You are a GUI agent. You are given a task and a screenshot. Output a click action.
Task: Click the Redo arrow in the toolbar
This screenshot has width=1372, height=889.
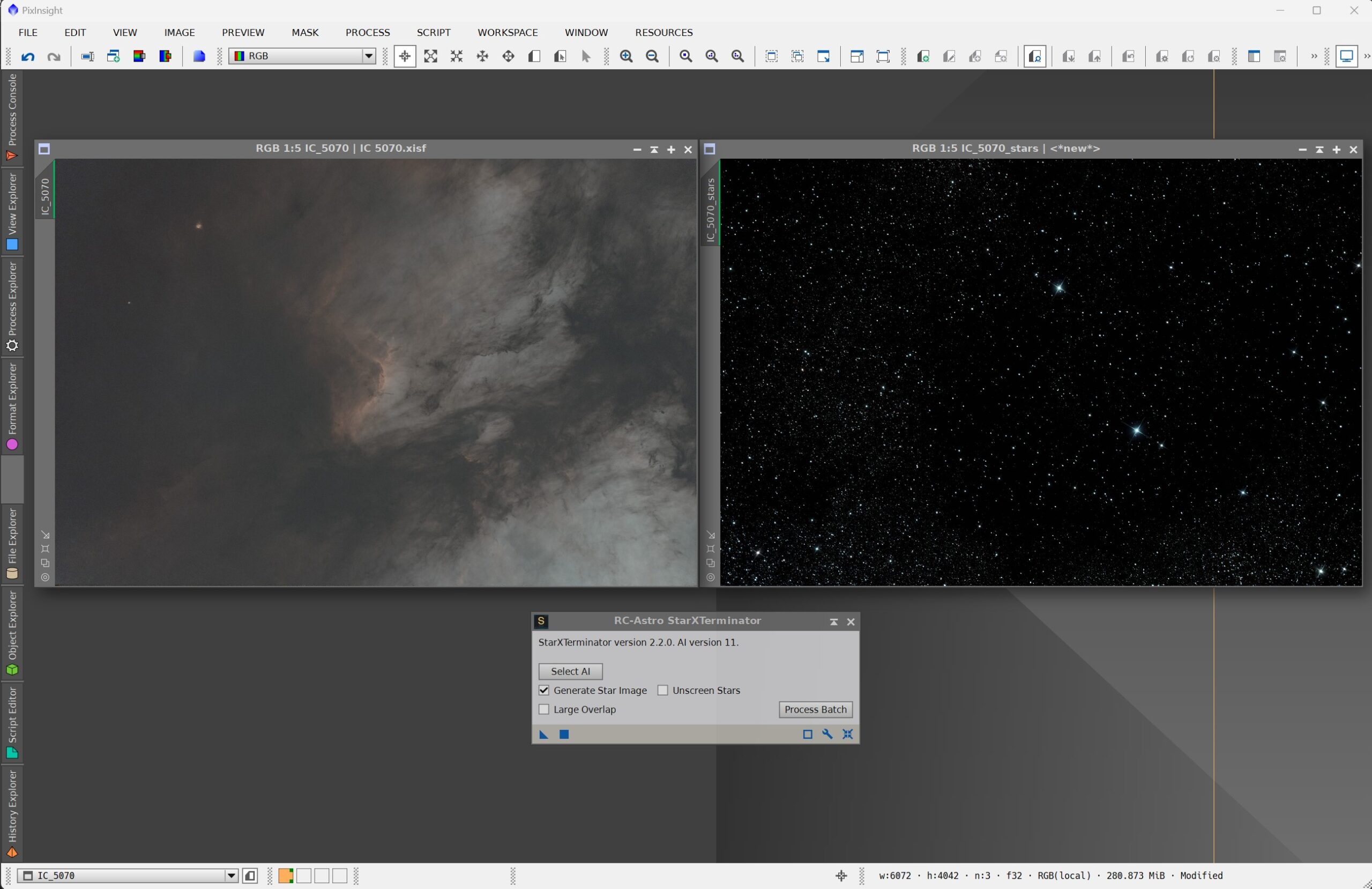(x=54, y=56)
